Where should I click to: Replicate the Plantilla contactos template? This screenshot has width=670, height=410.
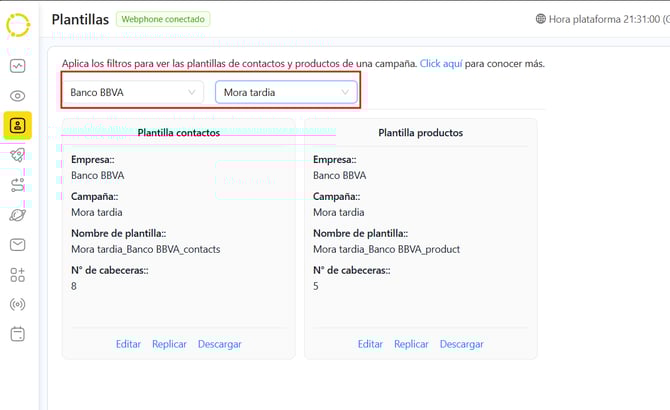pyautogui.click(x=169, y=344)
